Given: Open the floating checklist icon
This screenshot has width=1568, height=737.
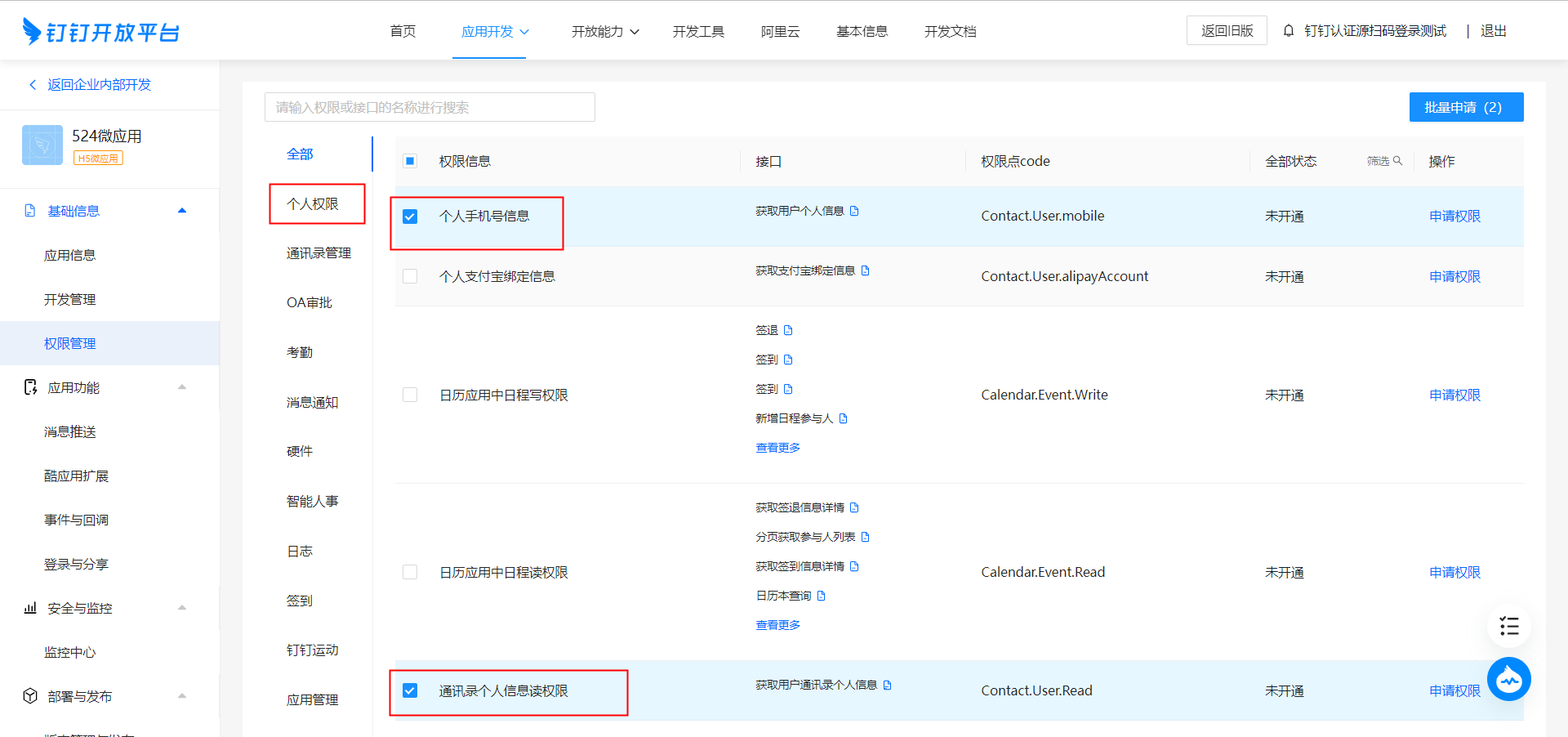Looking at the screenshot, I should [x=1508, y=627].
